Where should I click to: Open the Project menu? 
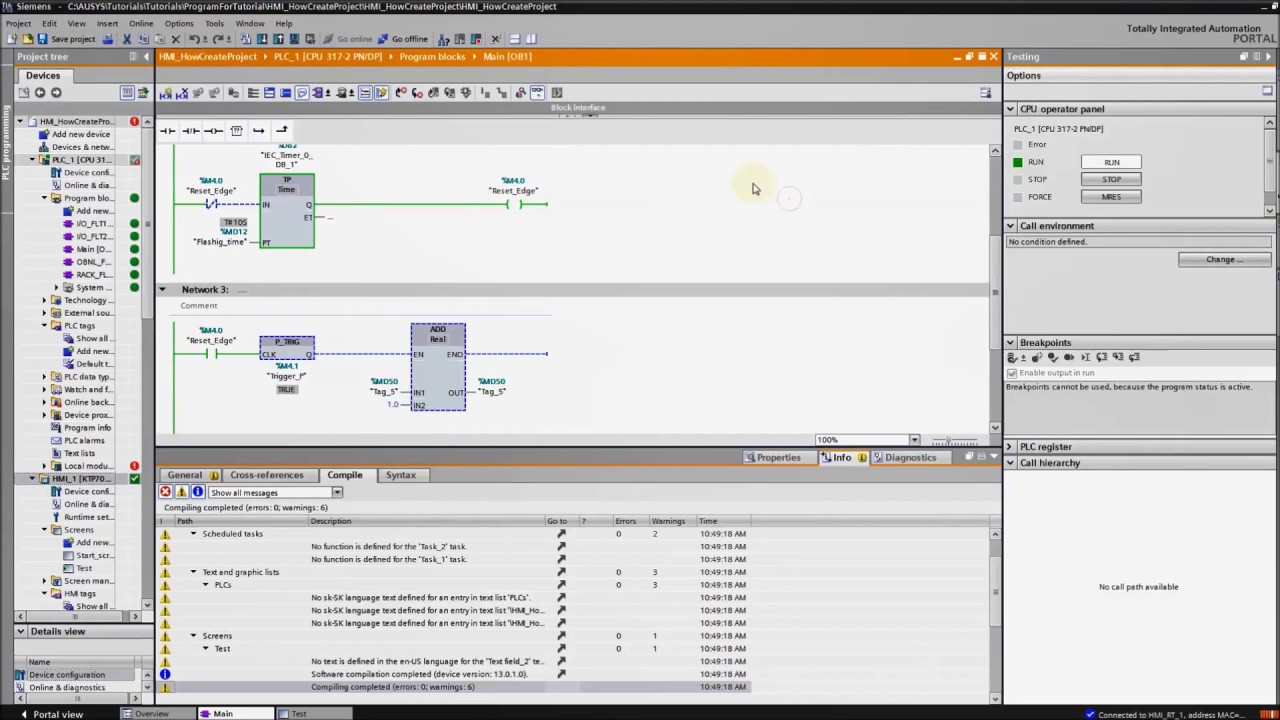[18, 23]
